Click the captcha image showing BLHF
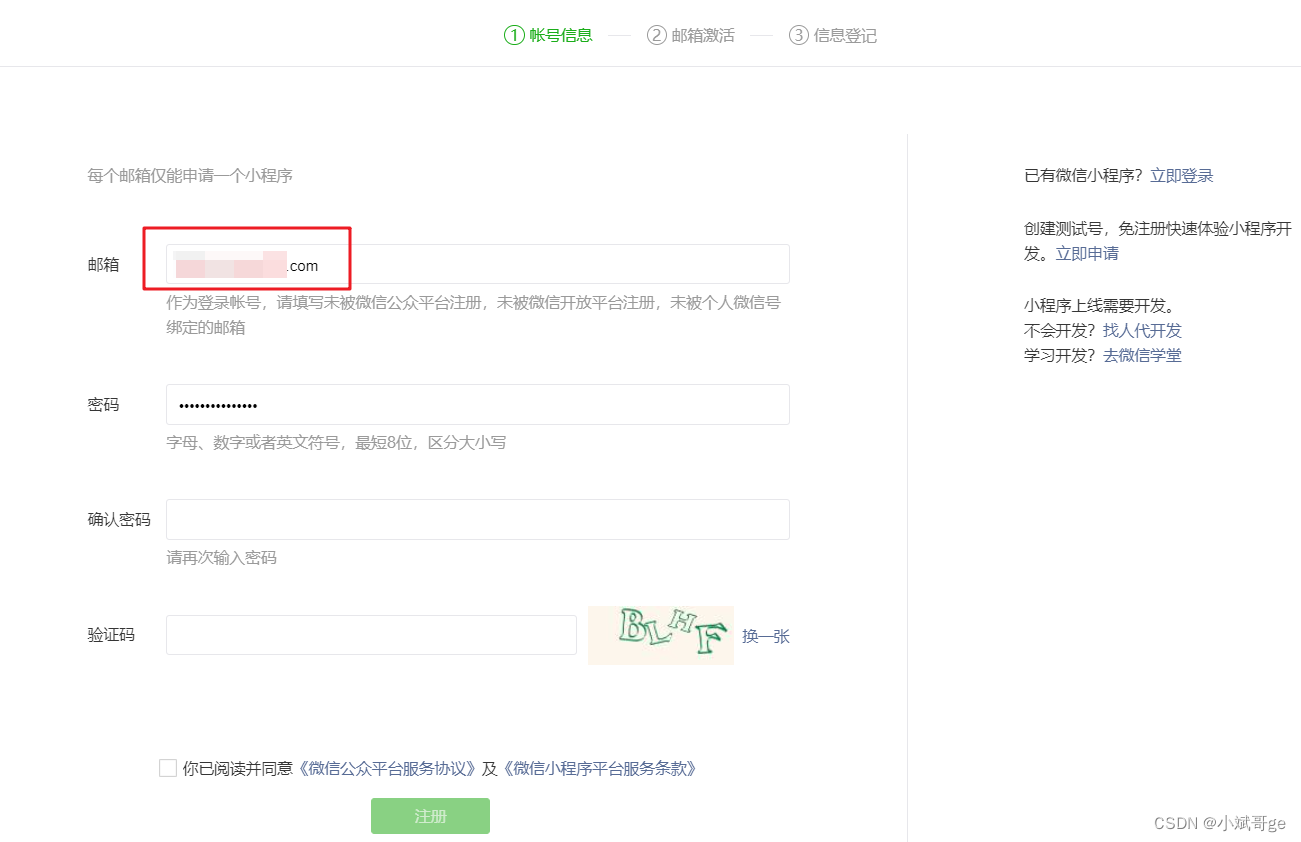 tap(661, 634)
